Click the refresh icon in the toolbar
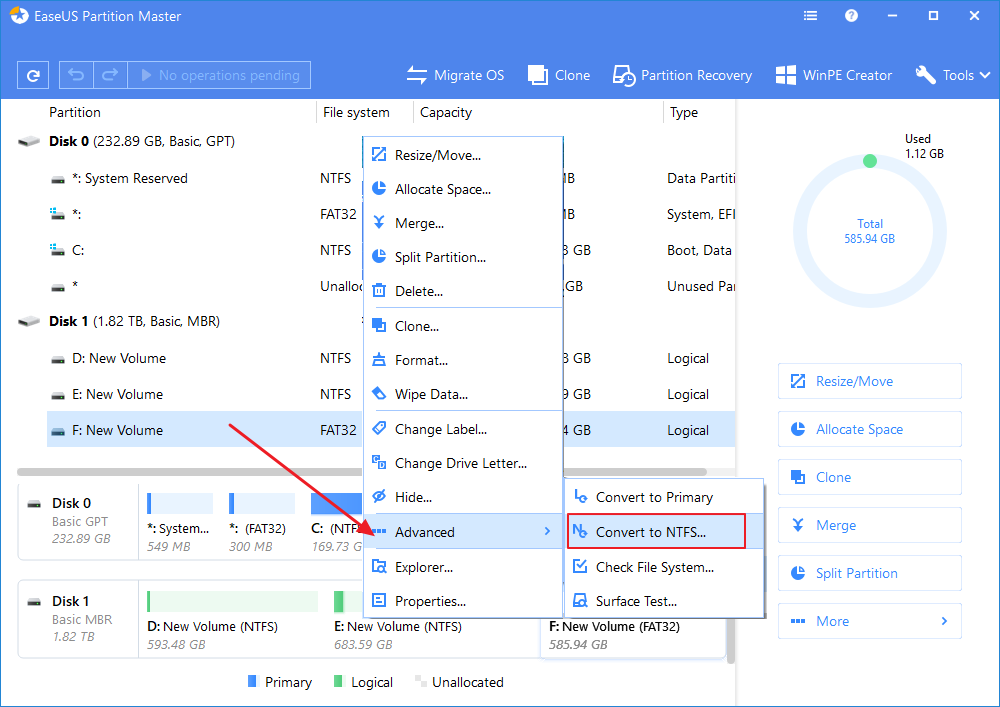 [33, 75]
